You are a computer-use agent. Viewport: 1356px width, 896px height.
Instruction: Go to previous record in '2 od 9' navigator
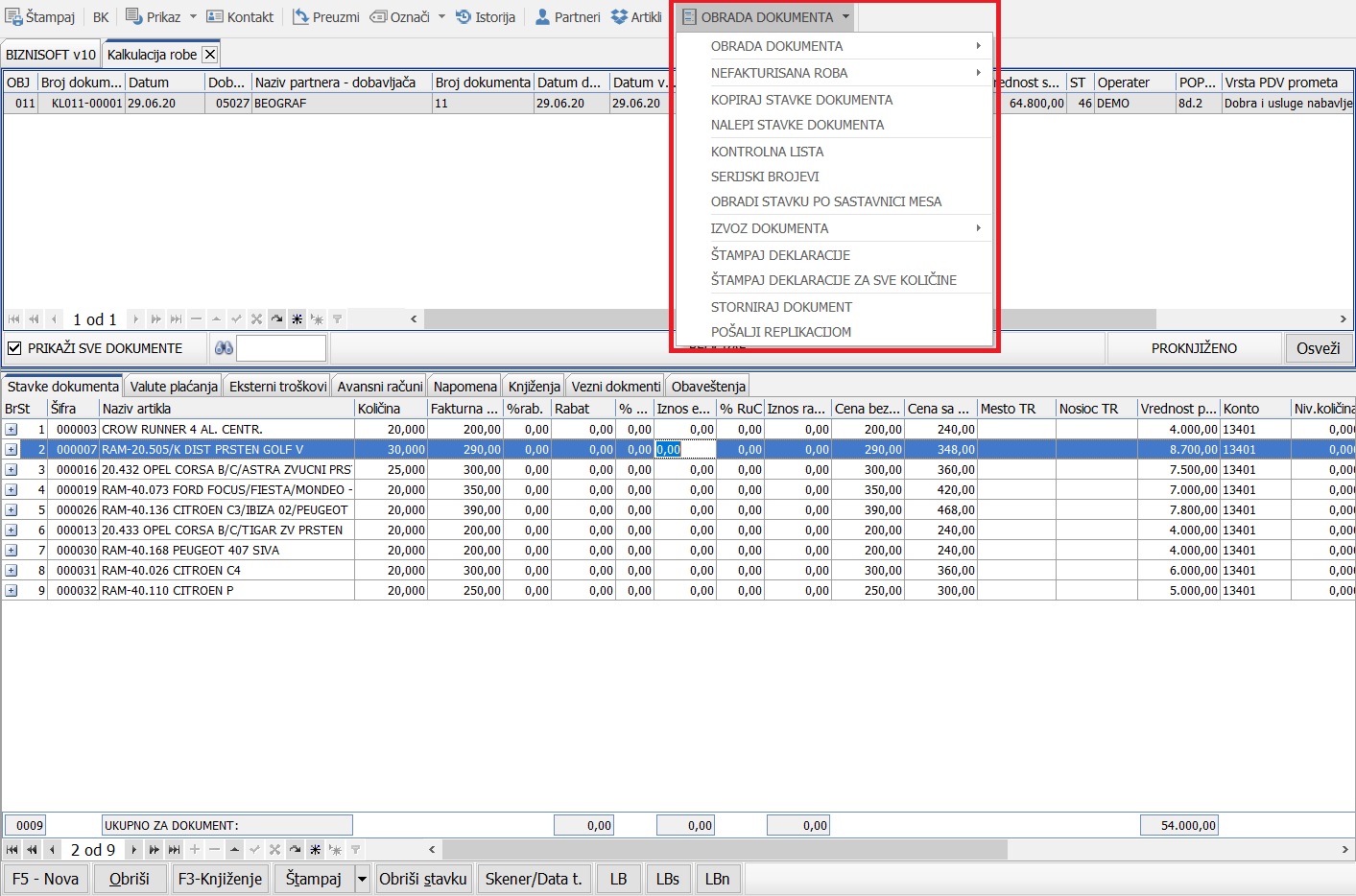pyautogui.click(x=52, y=850)
